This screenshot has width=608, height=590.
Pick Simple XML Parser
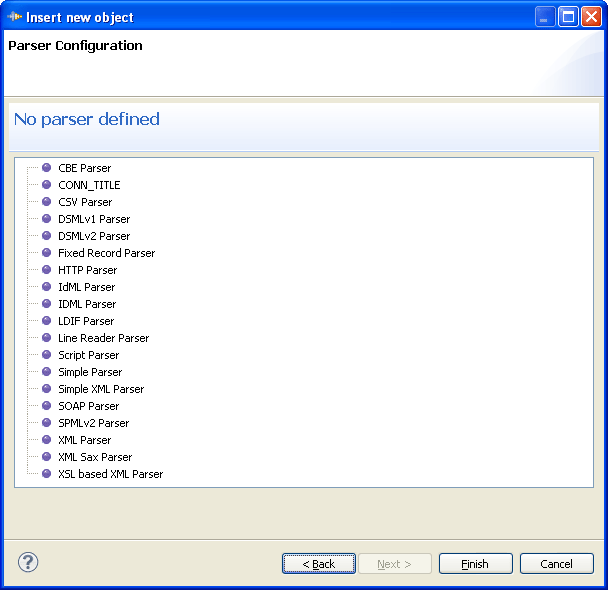pos(101,389)
